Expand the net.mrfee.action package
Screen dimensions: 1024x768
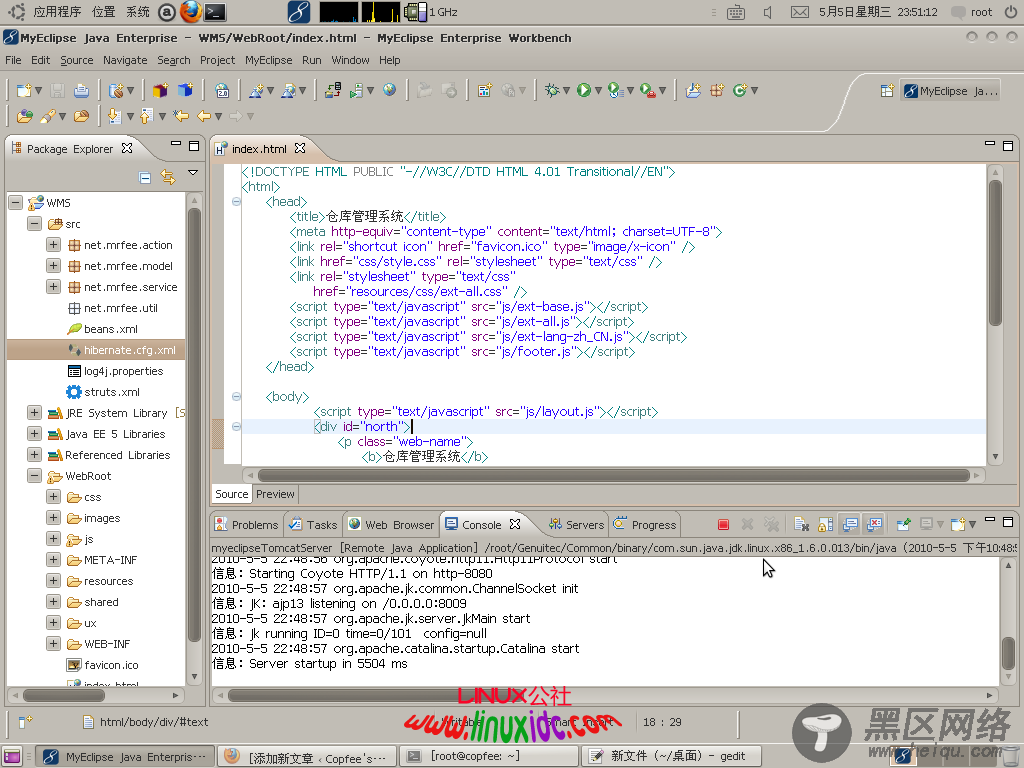point(54,244)
